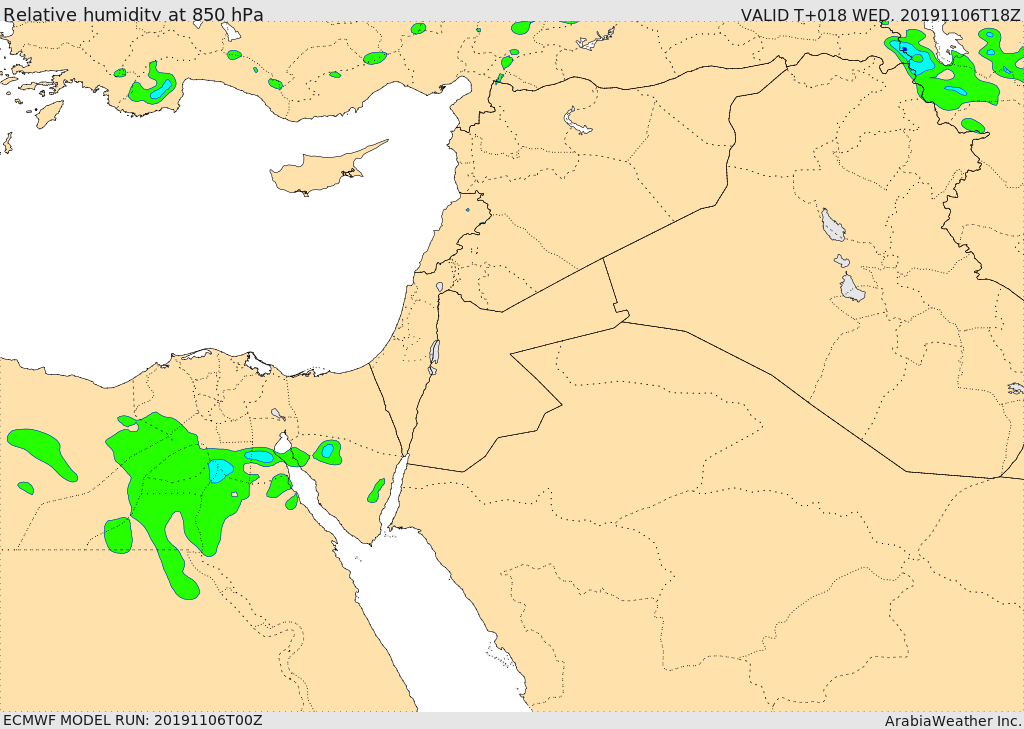The width and height of the screenshot is (1024, 729).
Task: Click the 'Relative humidity at 850 hPa' title
Action: pyautogui.click(x=133, y=14)
